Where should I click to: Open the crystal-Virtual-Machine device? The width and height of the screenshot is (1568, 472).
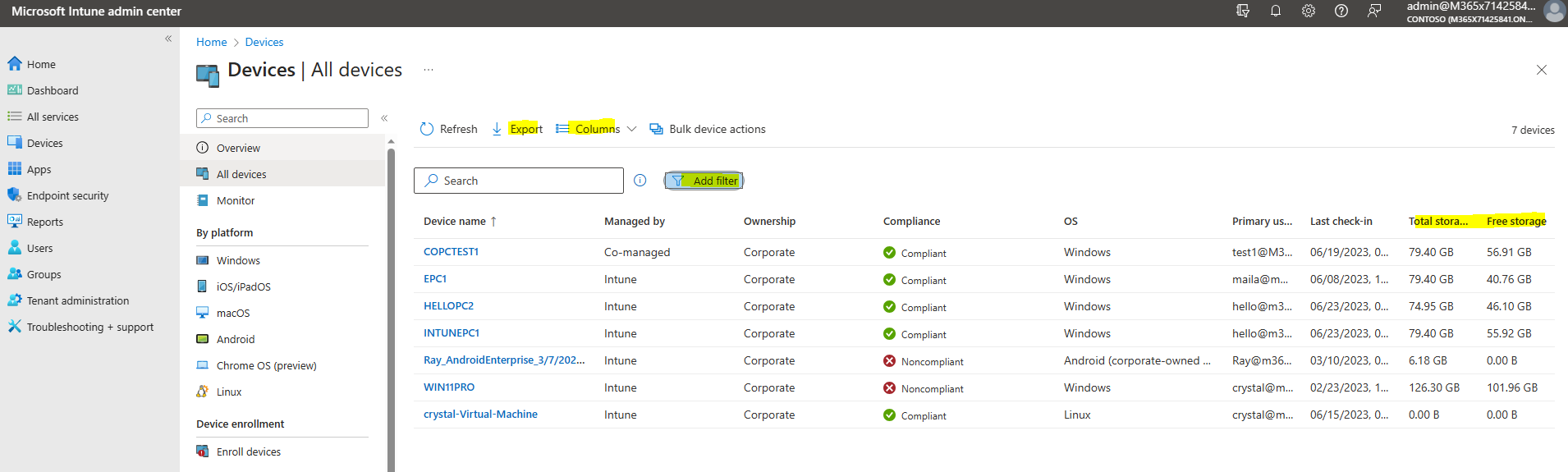(x=480, y=415)
